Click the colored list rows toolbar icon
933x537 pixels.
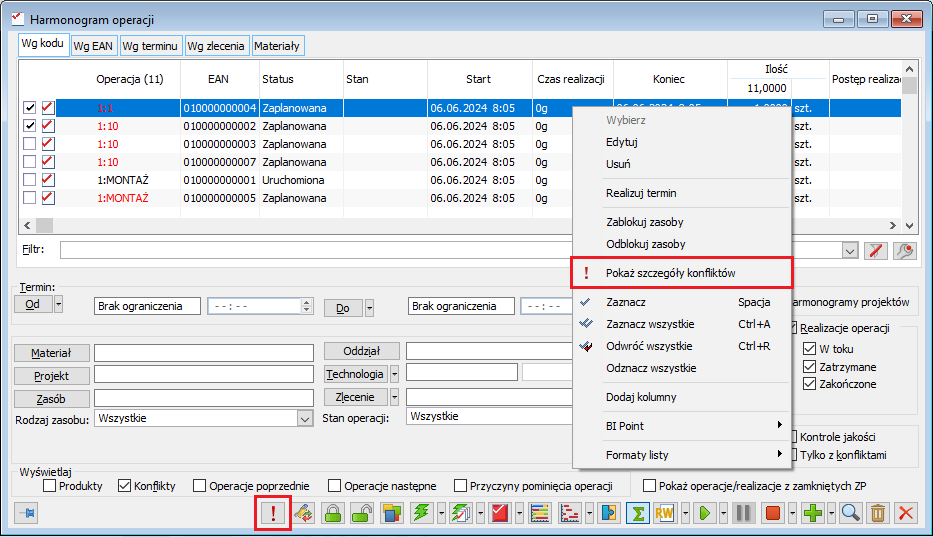tap(540, 513)
